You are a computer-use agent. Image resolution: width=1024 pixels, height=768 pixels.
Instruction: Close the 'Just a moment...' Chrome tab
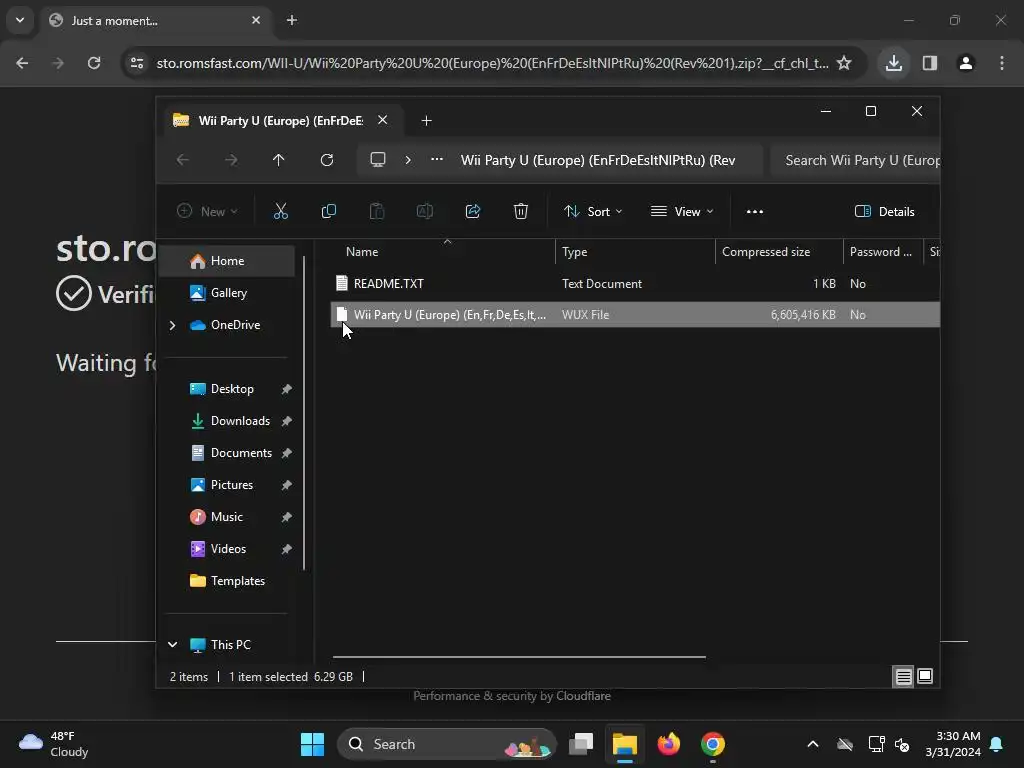tap(256, 20)
